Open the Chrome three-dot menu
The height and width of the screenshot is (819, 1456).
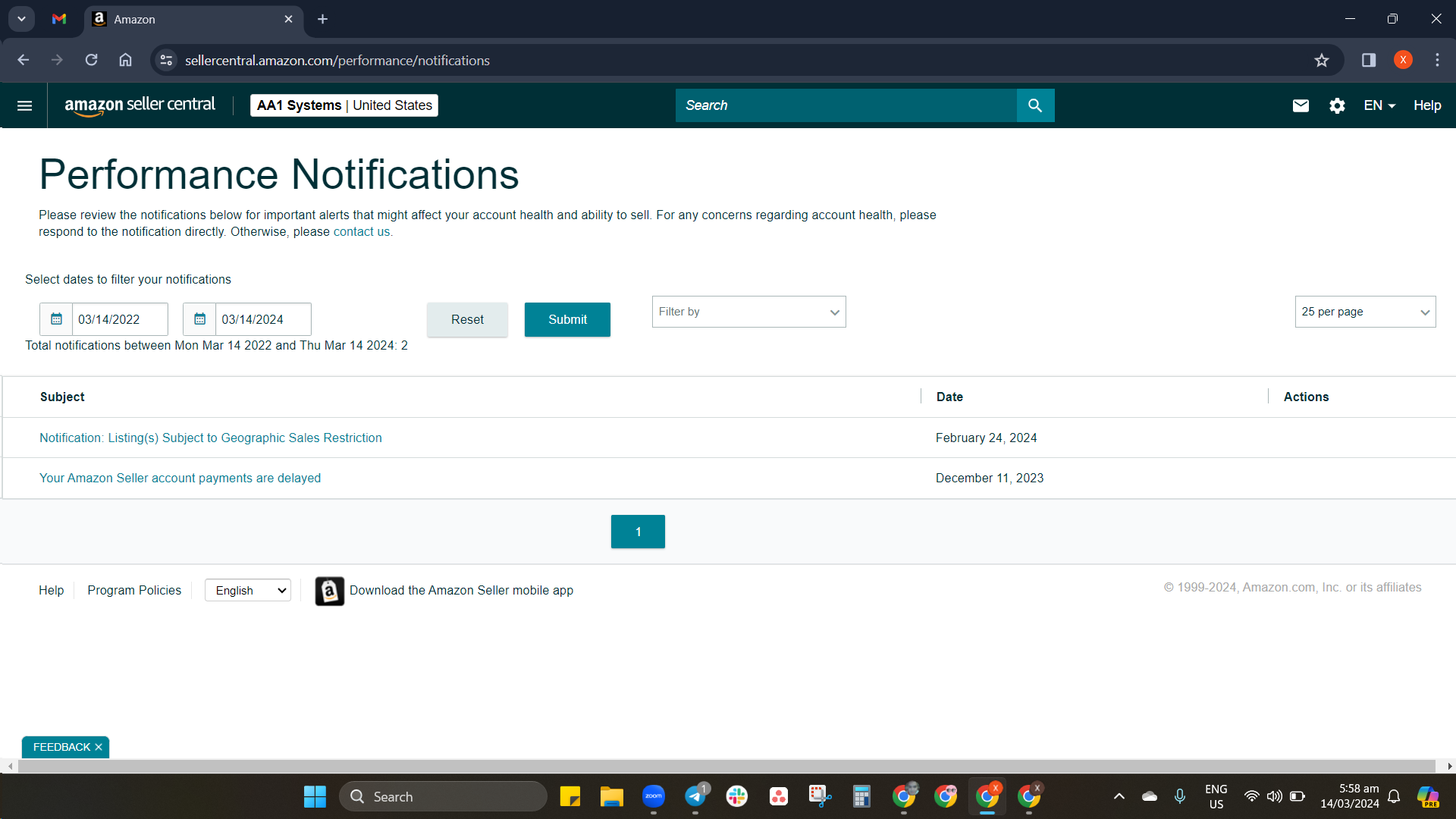(x=1437, y=60)
